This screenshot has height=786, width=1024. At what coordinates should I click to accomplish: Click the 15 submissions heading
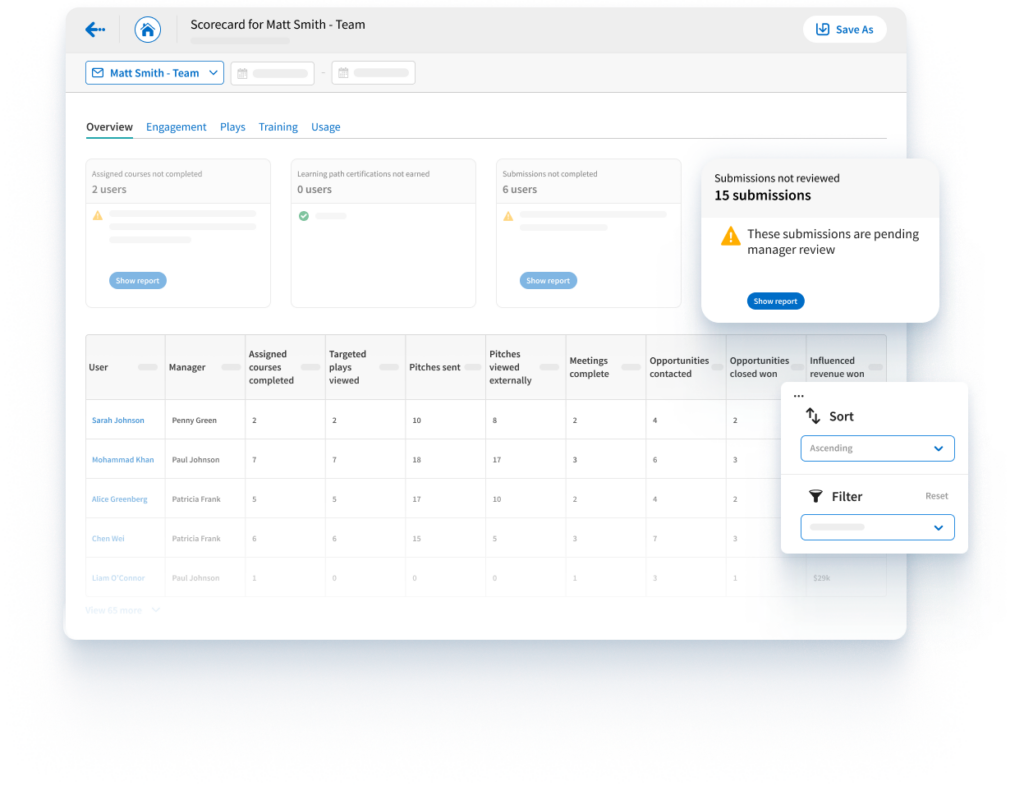762,195
